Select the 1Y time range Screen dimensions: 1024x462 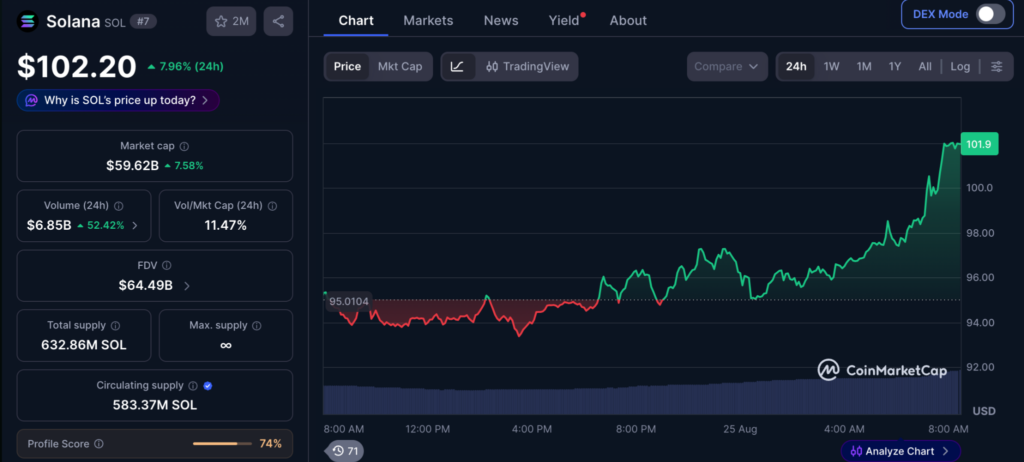pos(895,67)
